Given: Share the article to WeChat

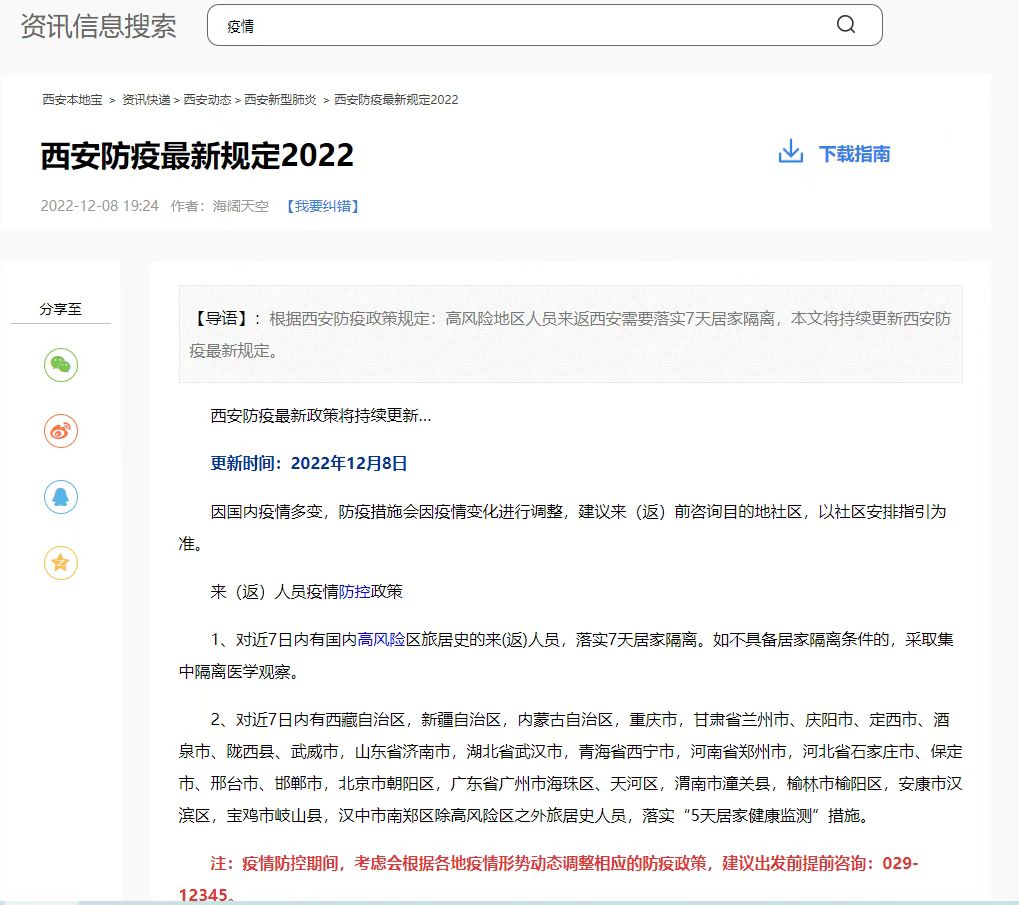Looking at the screenshot, I should pos(61,365).
